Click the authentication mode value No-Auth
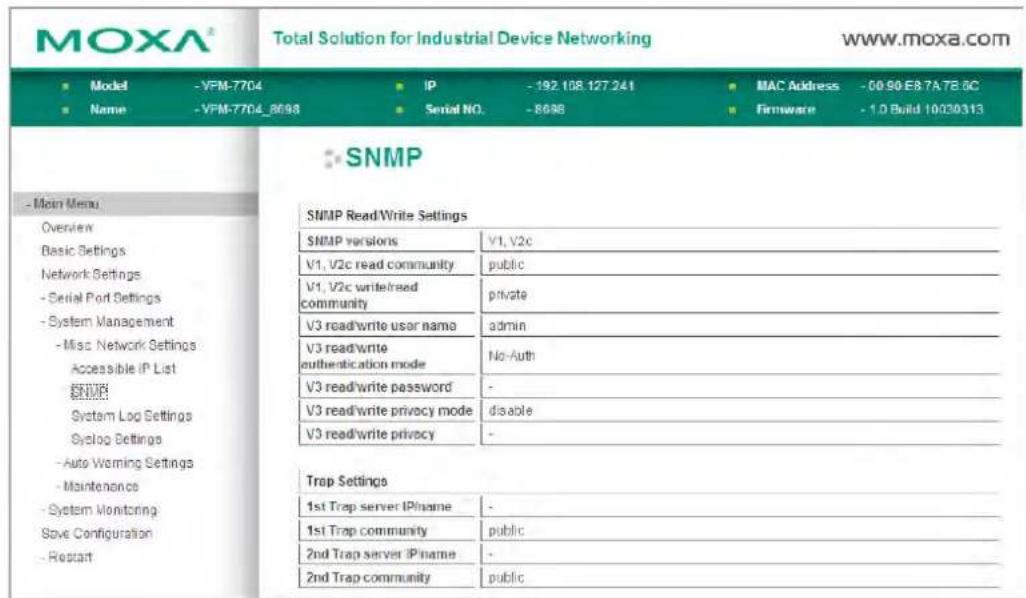The image size is (1026, 598). click(511, 356)
